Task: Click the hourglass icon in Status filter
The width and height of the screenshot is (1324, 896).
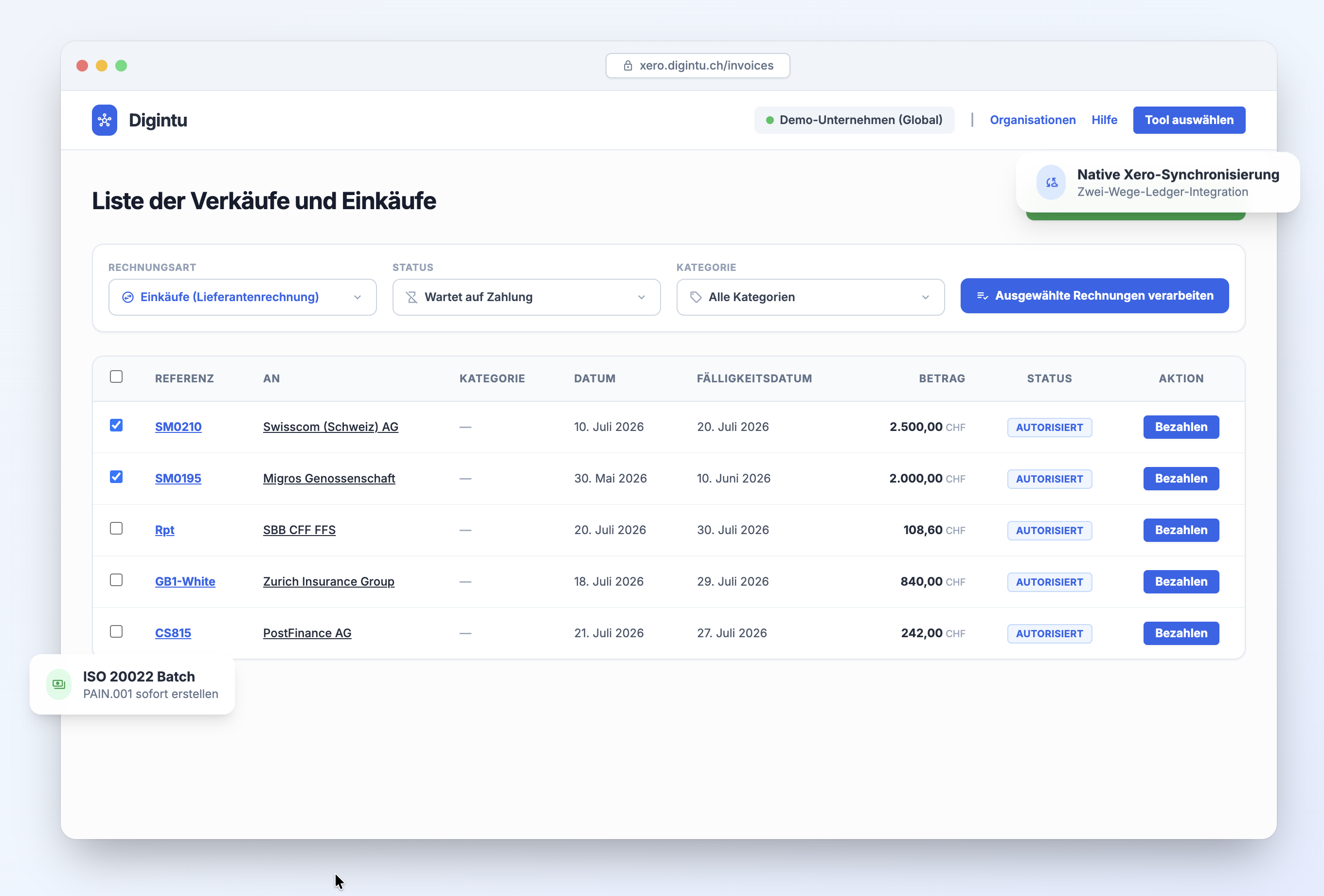Action: (x=412, y=297)
